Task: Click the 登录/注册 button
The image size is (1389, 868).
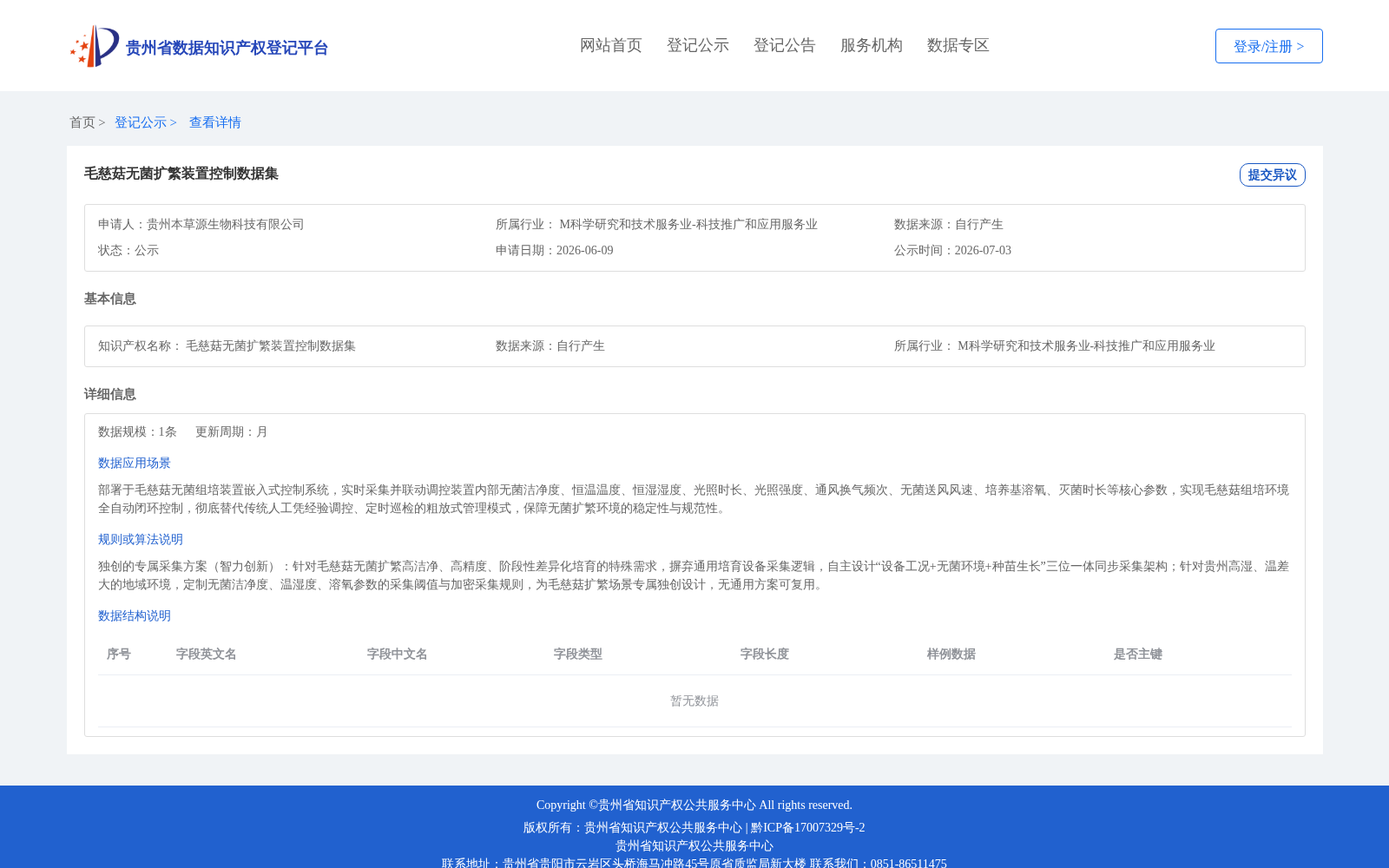Action: [x=1268, y=46]
